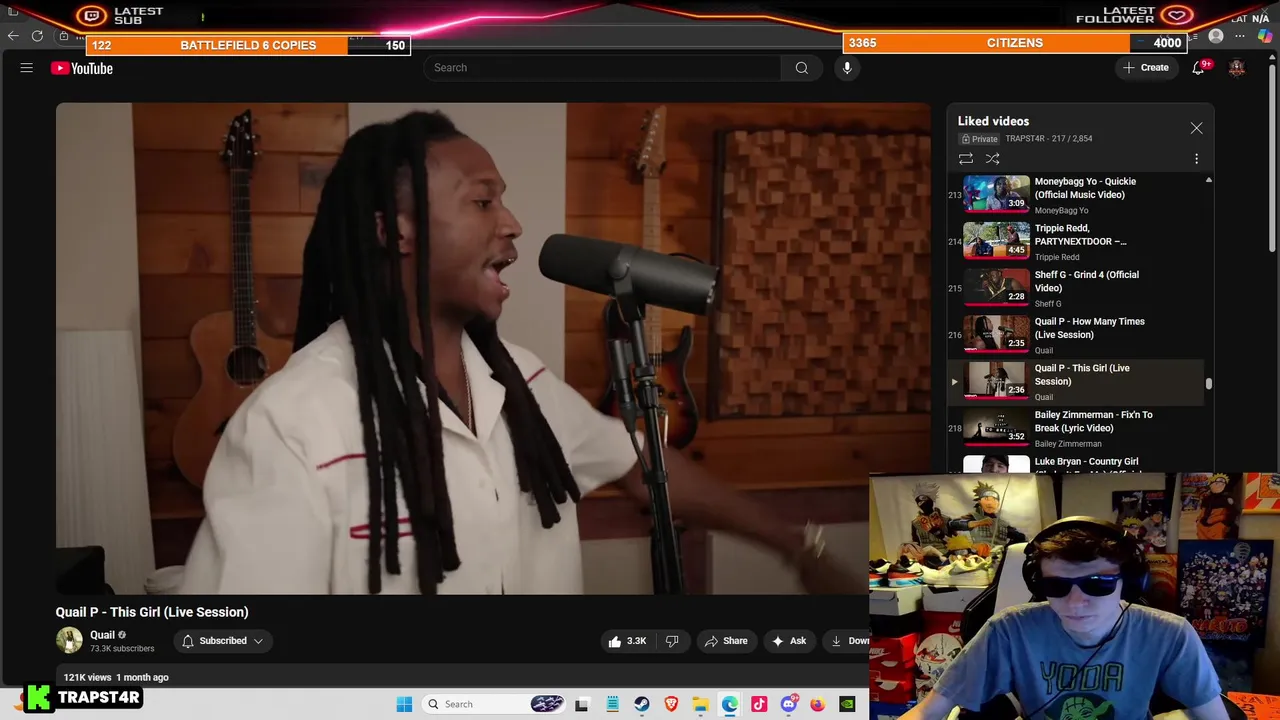Dislike the video with thumbs down
Screen dimensions: 1280x720
tap(672, 641)
